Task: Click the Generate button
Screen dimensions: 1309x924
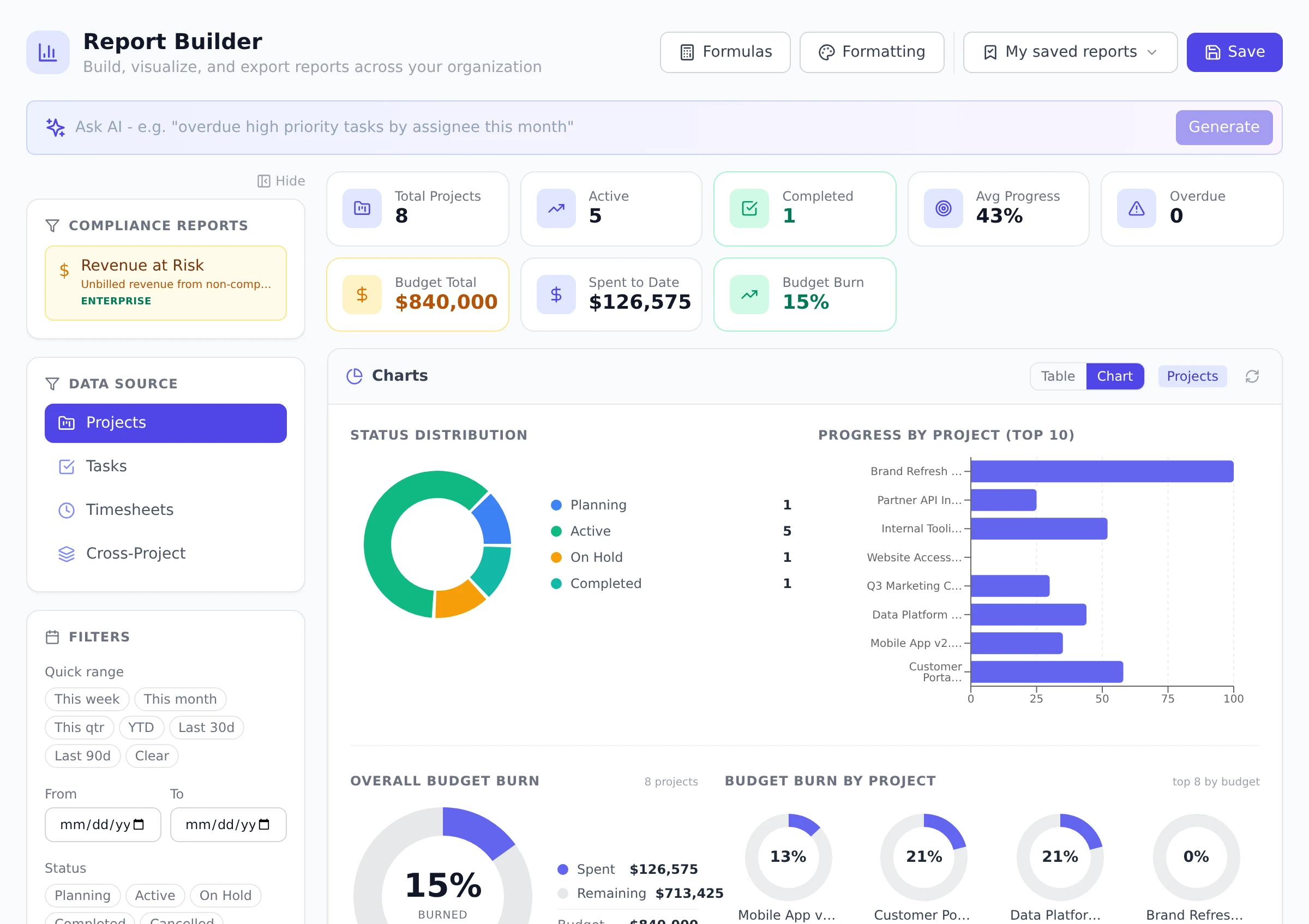Action: click(x=1223, y=128)
